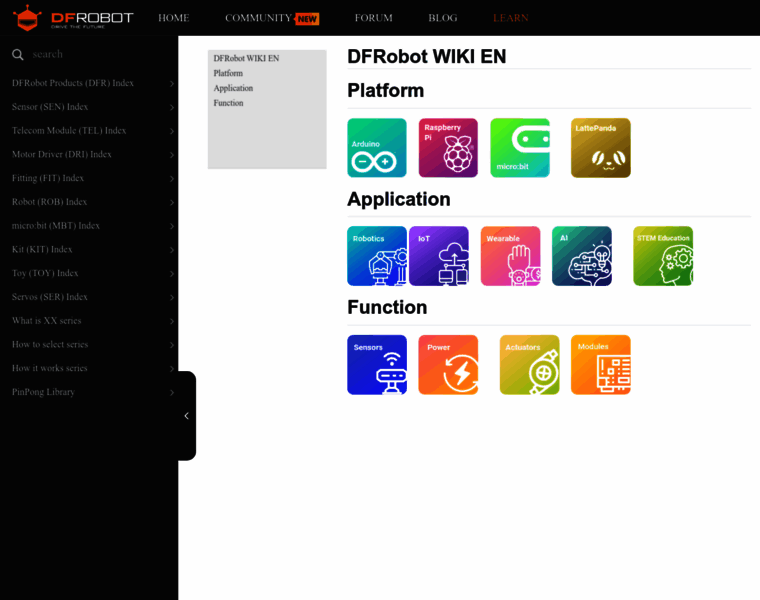Open the STEM Education tile
Viewport: 760px width, 600px height.
click(x=663, y=256)
